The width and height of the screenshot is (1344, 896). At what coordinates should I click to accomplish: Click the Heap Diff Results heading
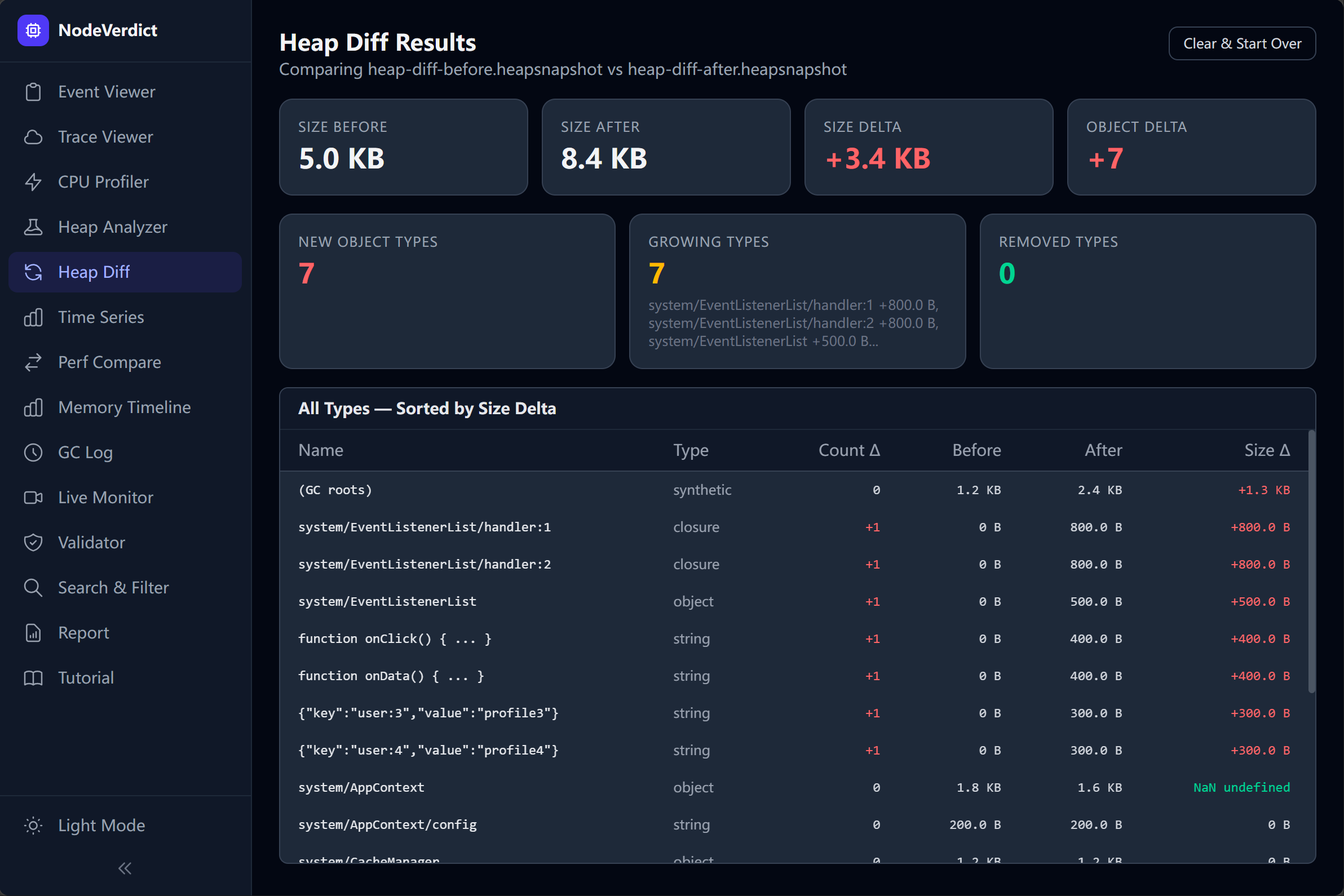click(378, 43)
